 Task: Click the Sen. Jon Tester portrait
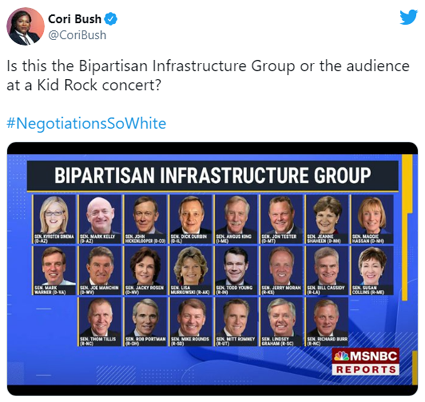click(x=282, y=219)
